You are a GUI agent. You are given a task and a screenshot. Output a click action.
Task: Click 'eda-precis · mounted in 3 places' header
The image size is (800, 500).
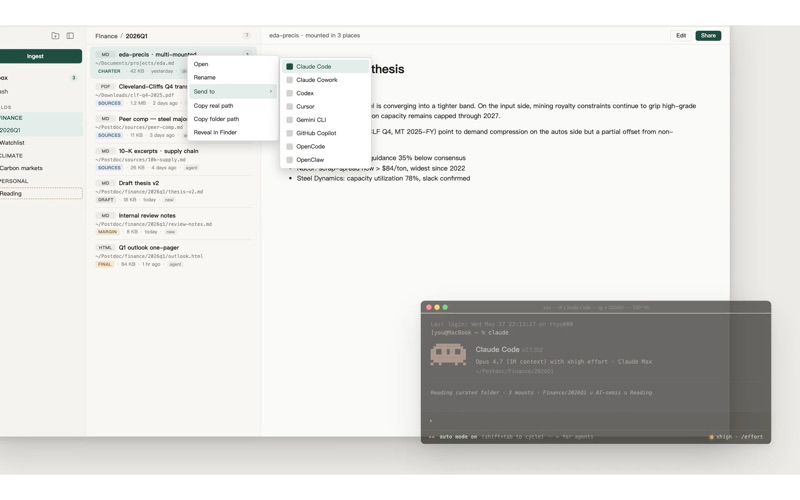point(314,36)
